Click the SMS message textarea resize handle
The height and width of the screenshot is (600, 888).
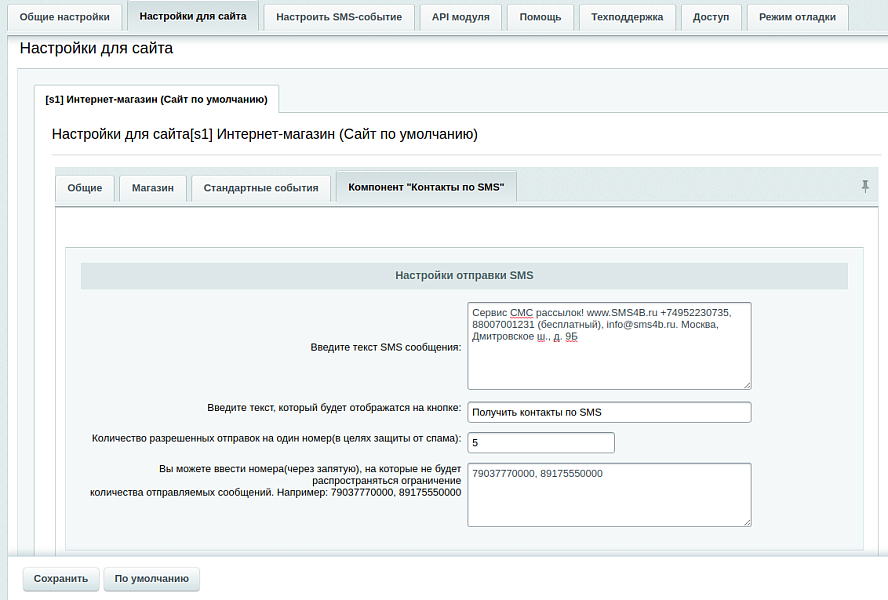746,384
